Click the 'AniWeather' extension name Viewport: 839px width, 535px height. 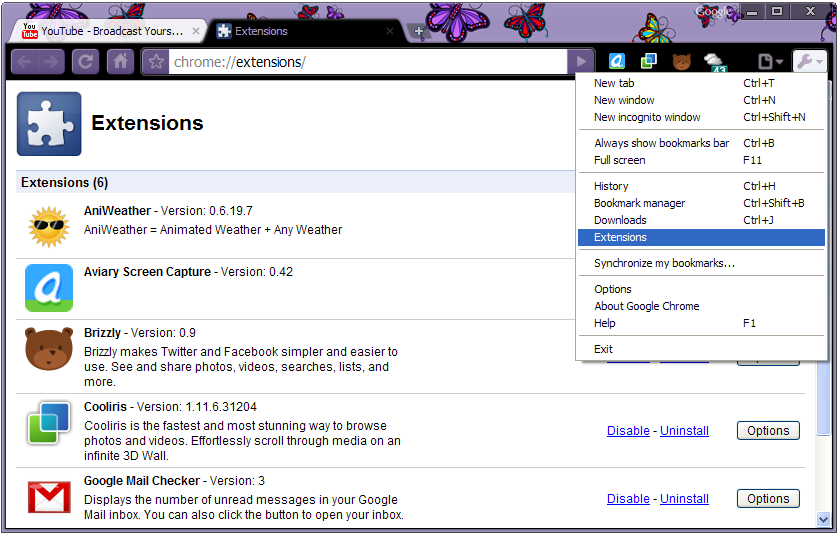(117, 211)
